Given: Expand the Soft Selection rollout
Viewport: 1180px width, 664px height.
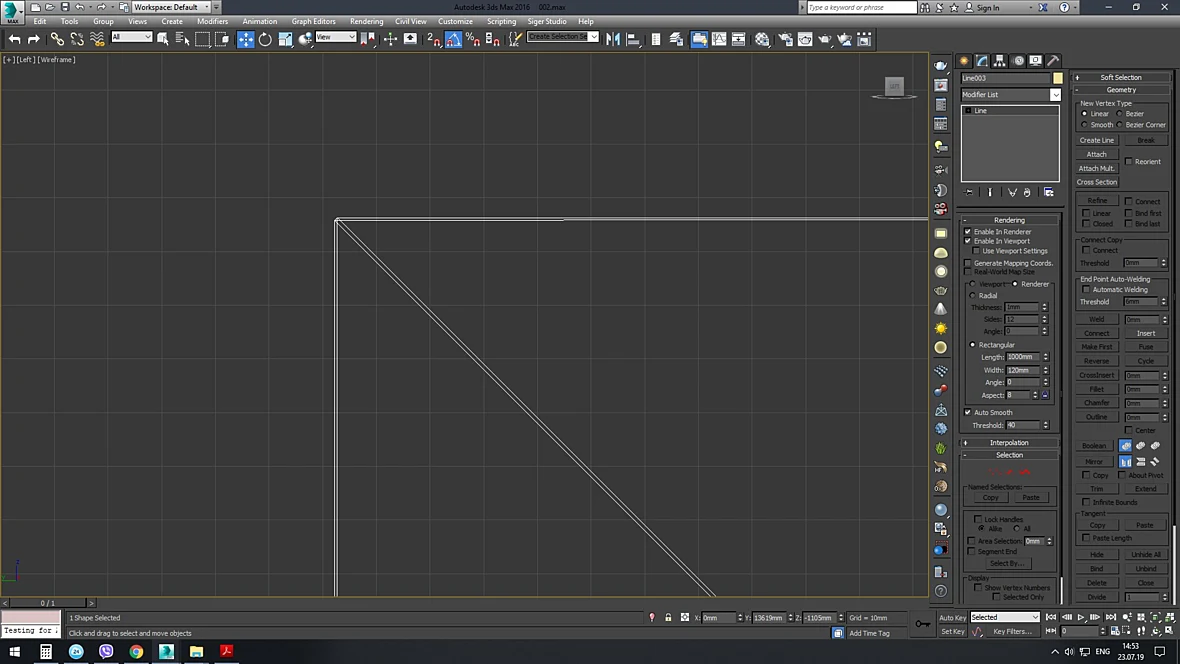Looking at the screenshot, I should coord(1121,78).
